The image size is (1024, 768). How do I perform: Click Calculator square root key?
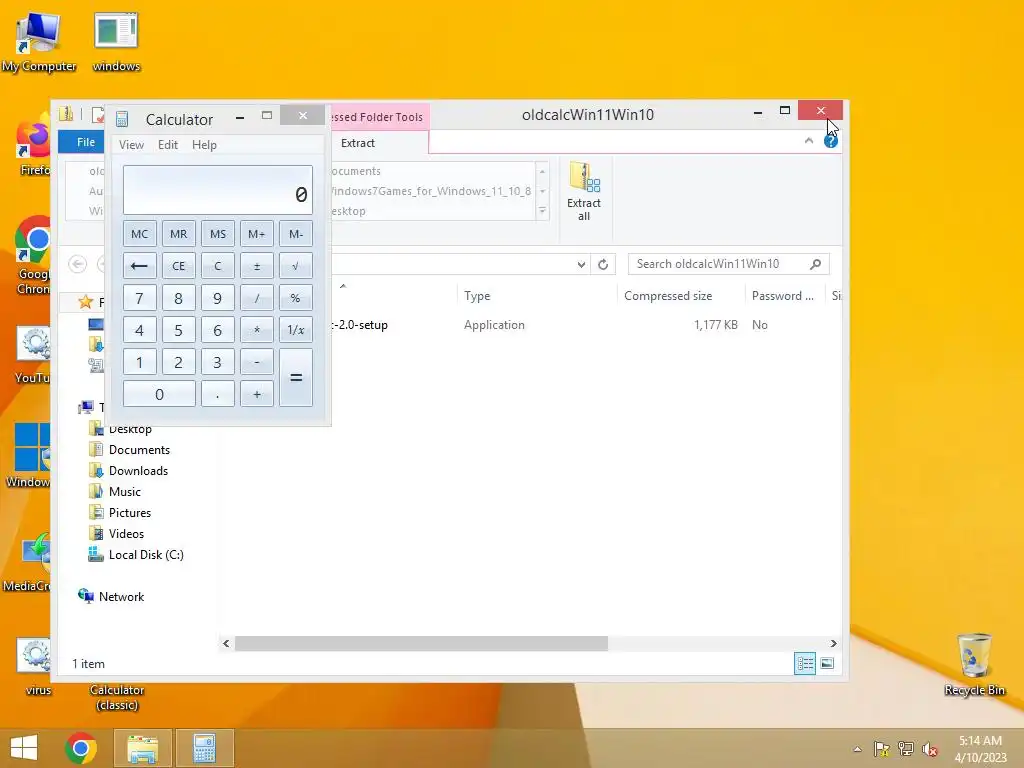click(296, 266)
